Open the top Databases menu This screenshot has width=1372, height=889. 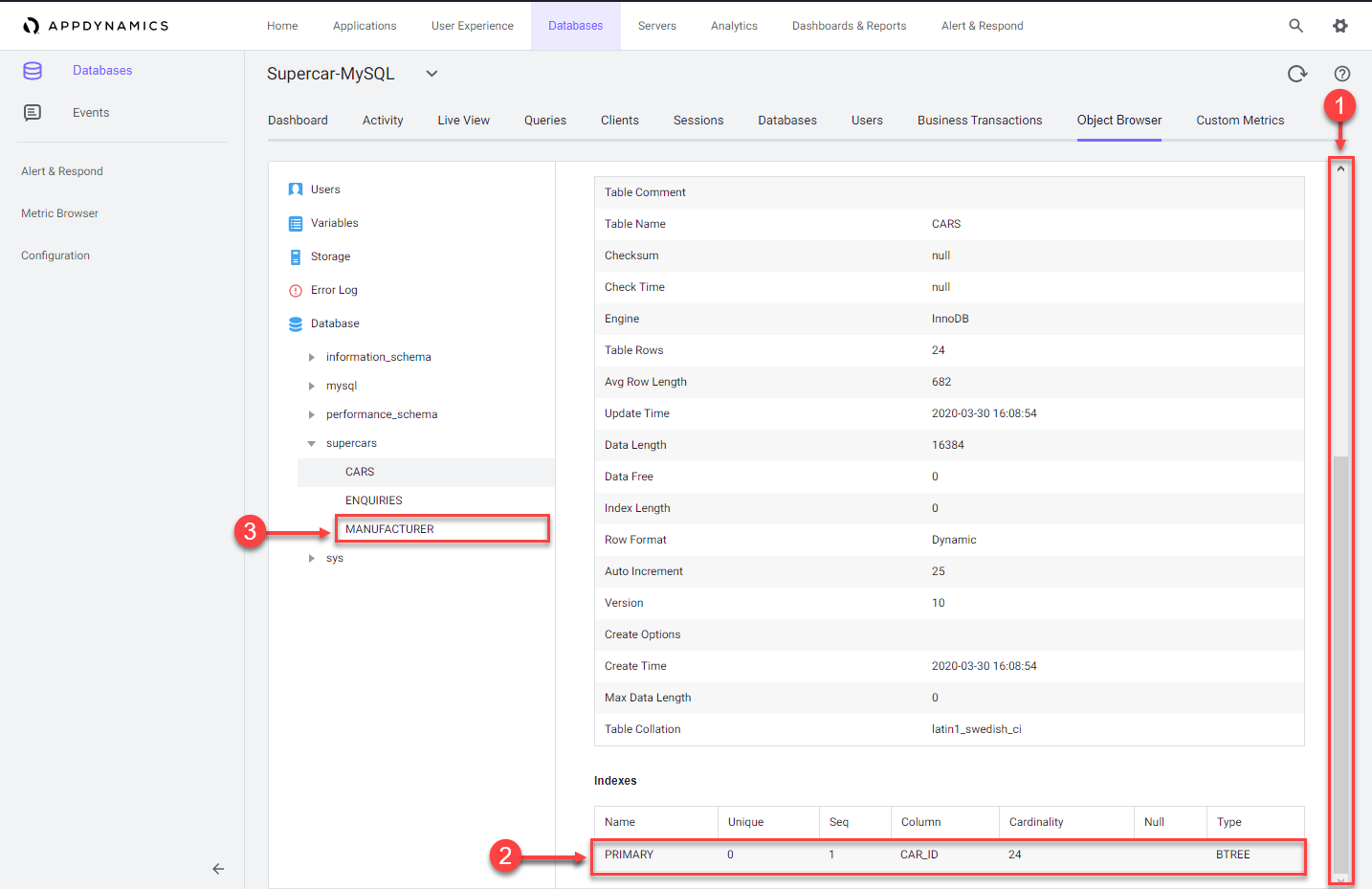pos(576,26)
